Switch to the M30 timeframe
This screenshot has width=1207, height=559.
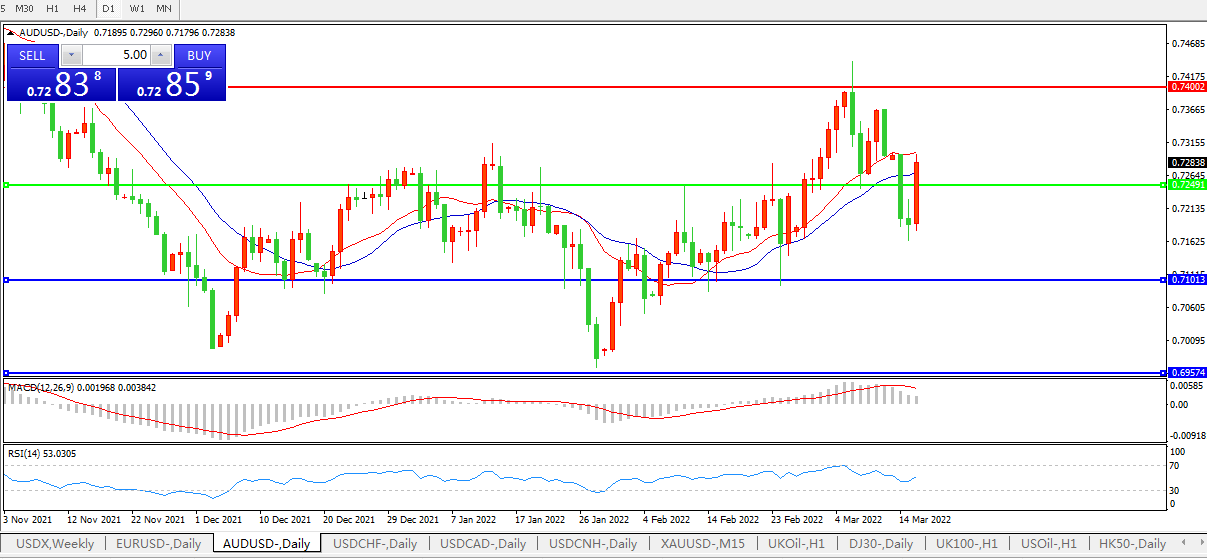pyautogui.click(x=24, y=9)
